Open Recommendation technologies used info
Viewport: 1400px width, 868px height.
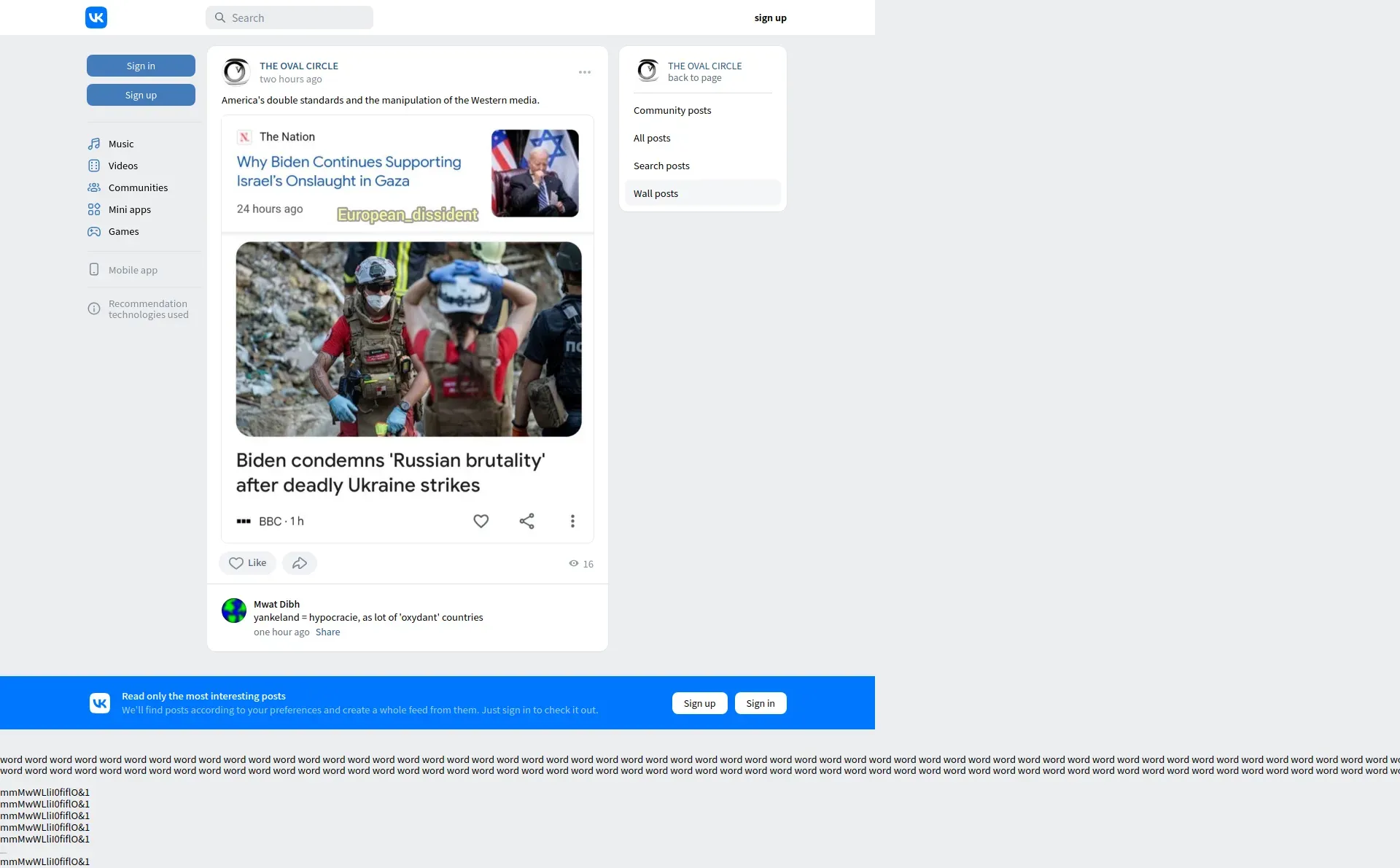[148, 309]
